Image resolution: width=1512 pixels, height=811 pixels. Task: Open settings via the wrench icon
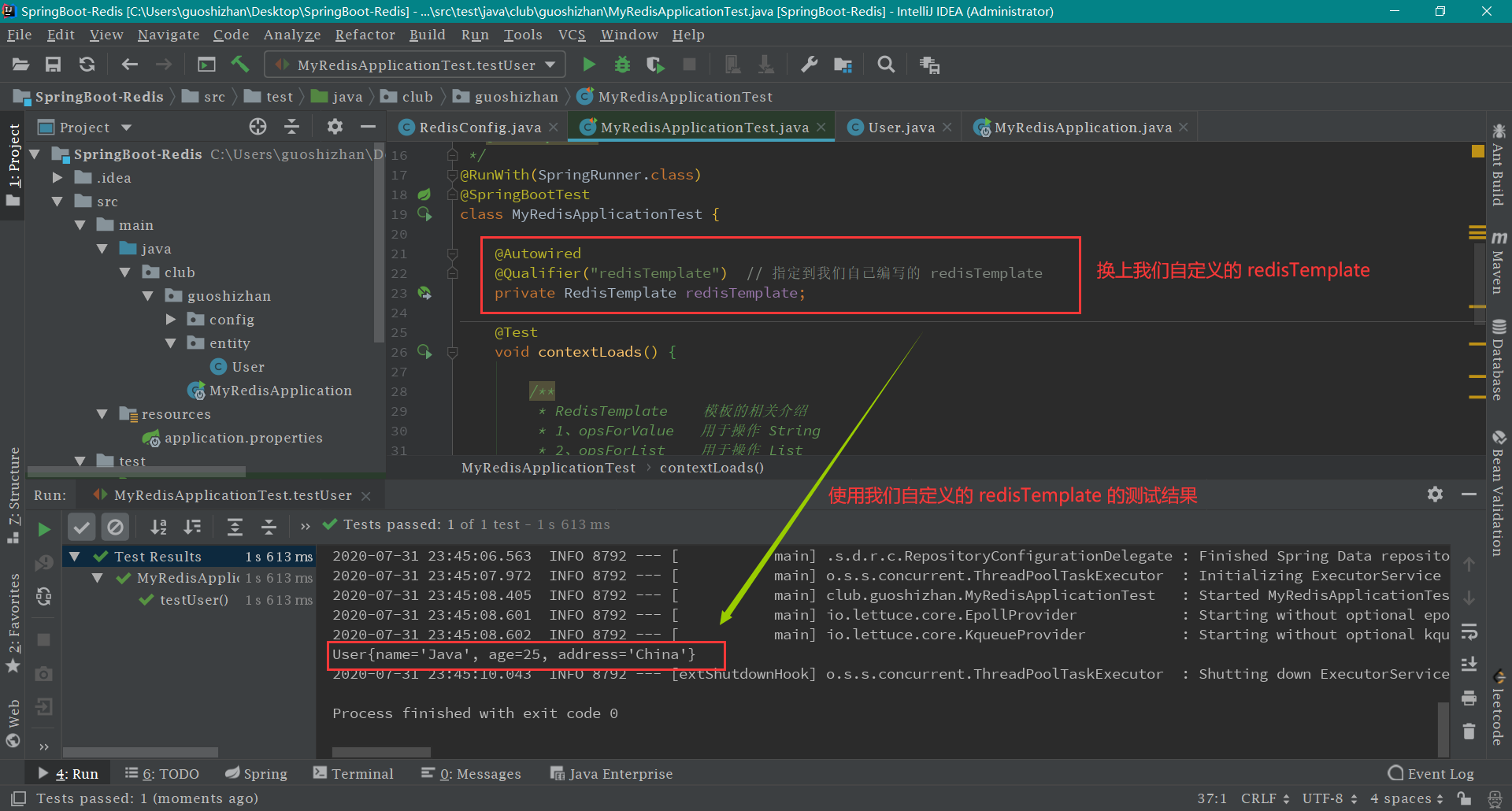(x=809, y=65)
